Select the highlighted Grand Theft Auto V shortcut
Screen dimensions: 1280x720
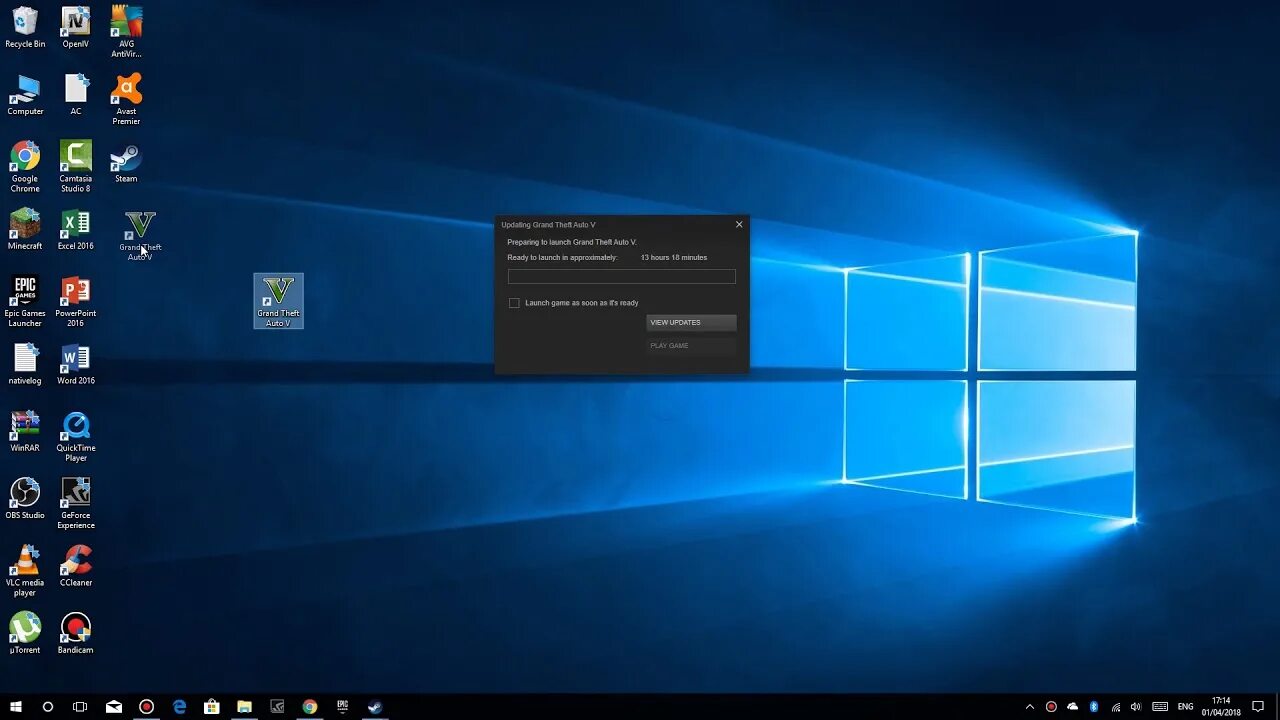point(278,301)
